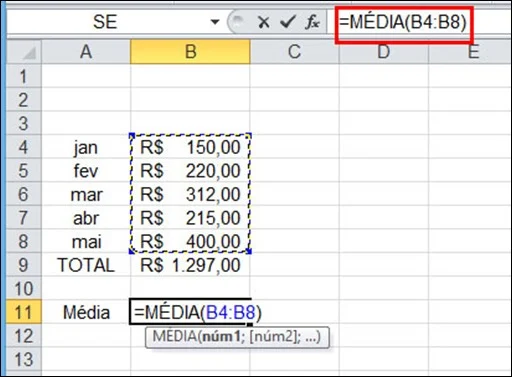Viewport: 512px width, 377px height.
Task: Select row 8 header
Action: click(23, 241)
